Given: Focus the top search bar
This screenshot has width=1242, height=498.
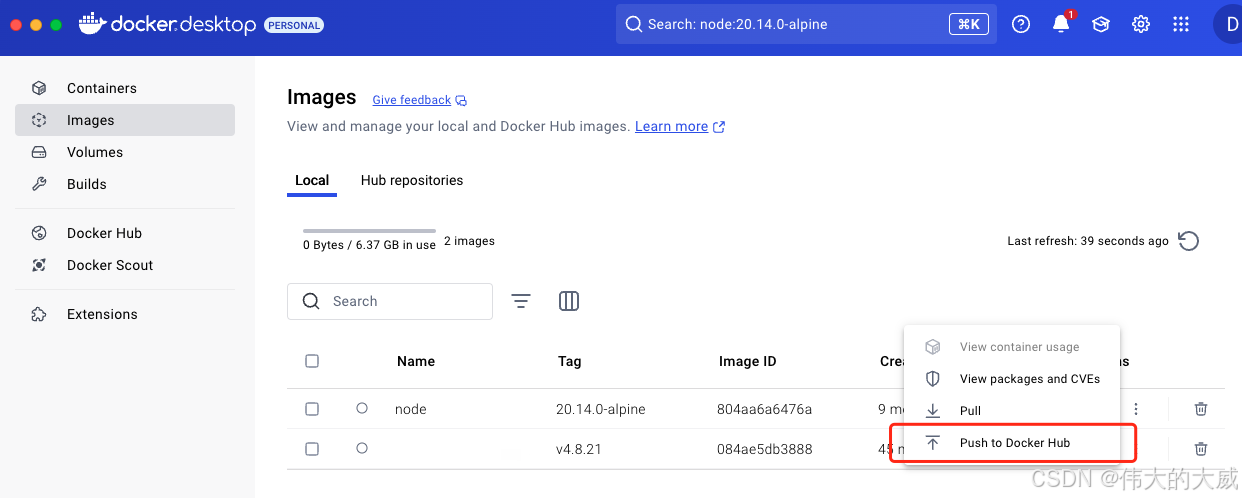Looking at the screenshot, I should tap(806, 24).
